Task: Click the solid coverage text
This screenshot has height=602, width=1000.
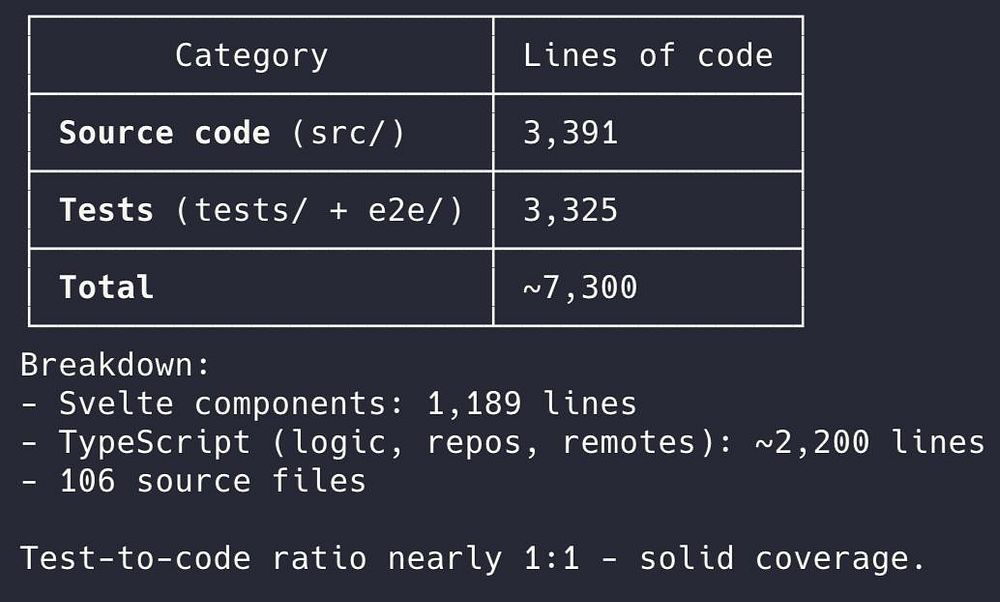Action: point(782,558)
